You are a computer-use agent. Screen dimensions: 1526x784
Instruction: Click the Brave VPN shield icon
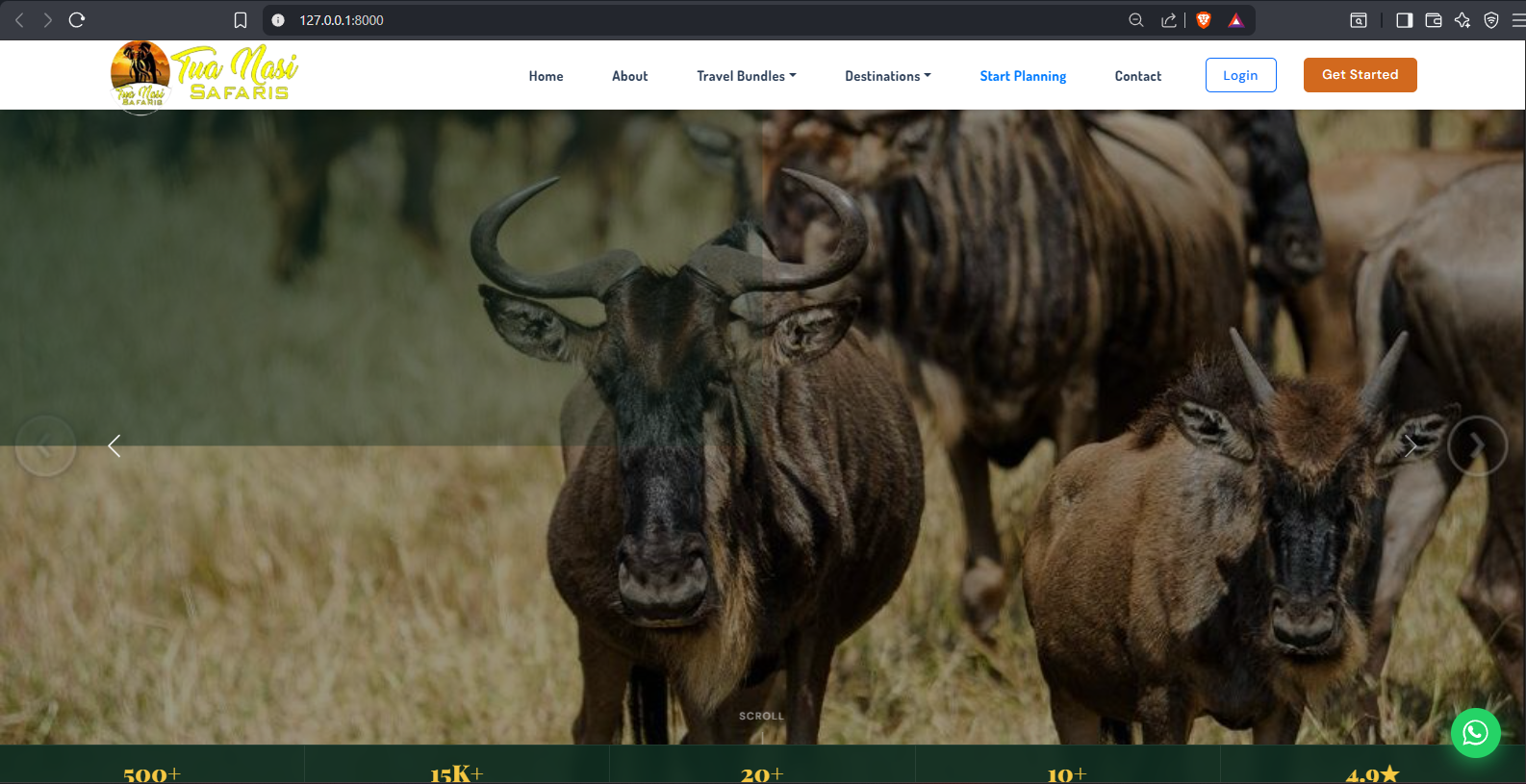point(1491,20)
